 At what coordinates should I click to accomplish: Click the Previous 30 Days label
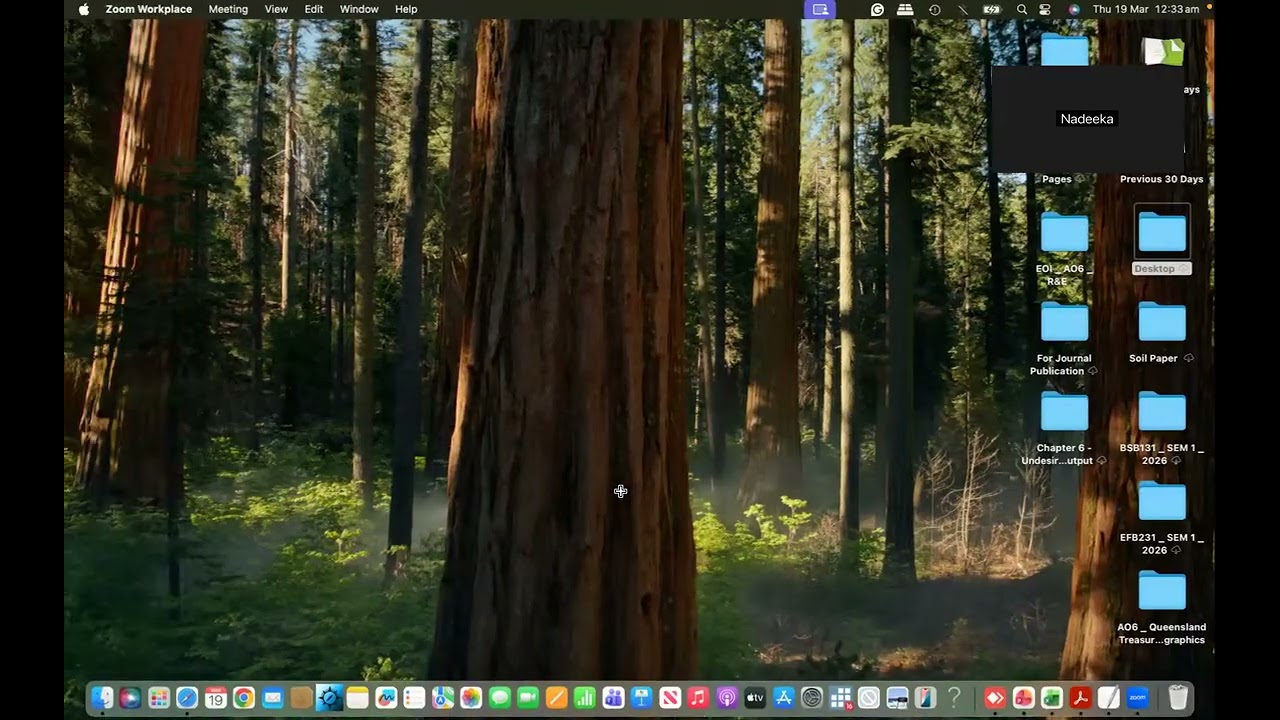1161,179
